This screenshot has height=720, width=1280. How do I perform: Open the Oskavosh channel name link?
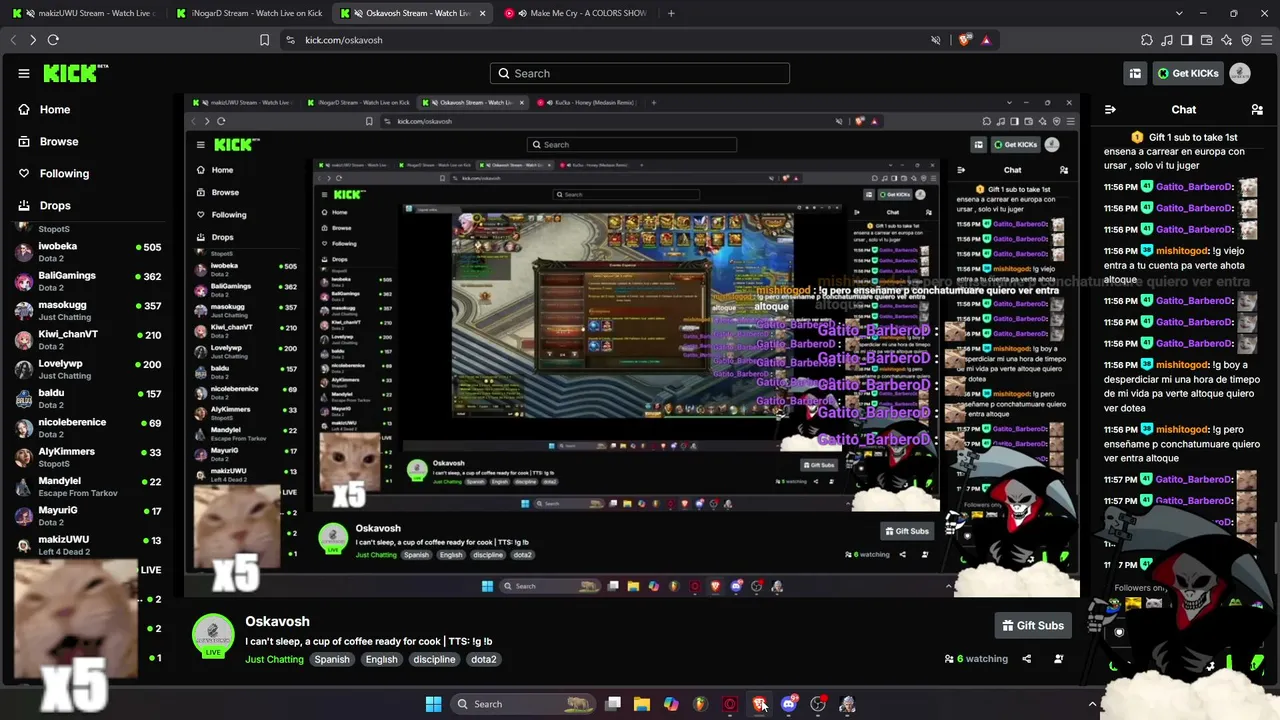[x=277, y=621]
